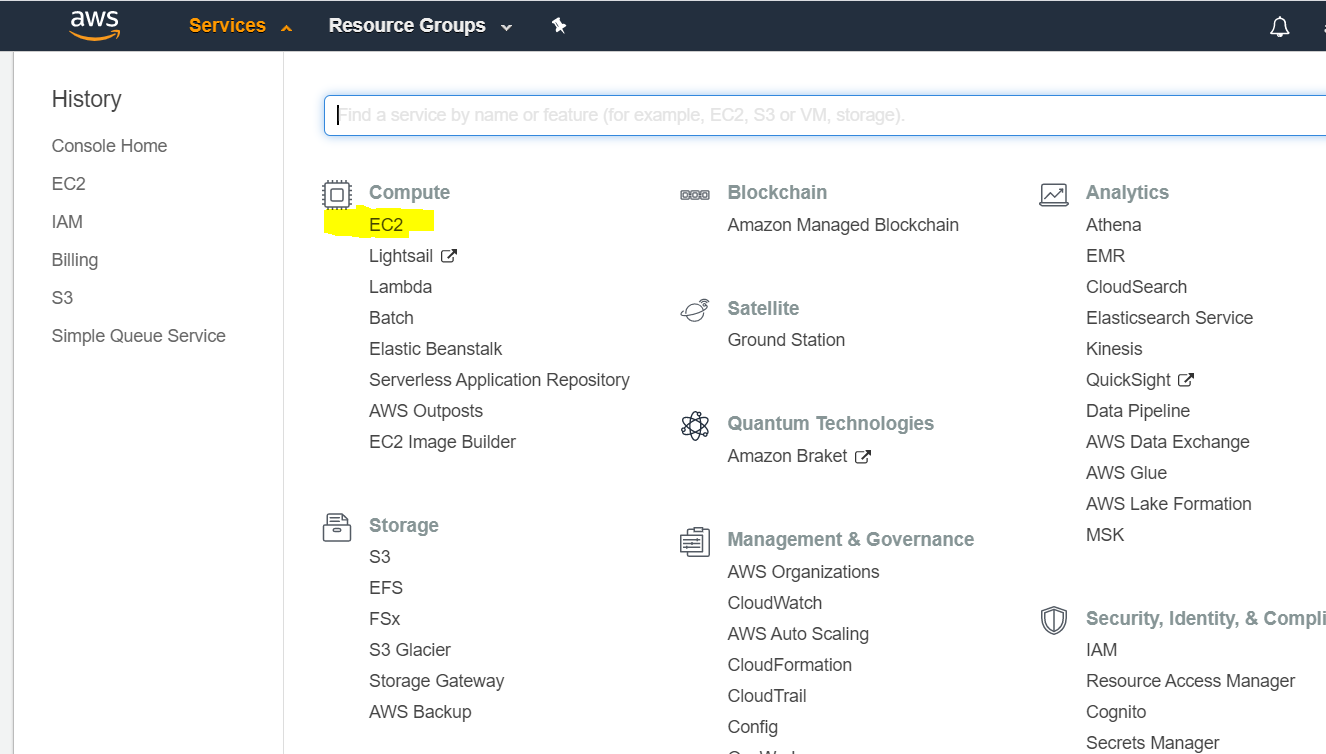Screen dimensions: 1326x754
Task: Focus the find a service search box
Action: click(825, 115)
